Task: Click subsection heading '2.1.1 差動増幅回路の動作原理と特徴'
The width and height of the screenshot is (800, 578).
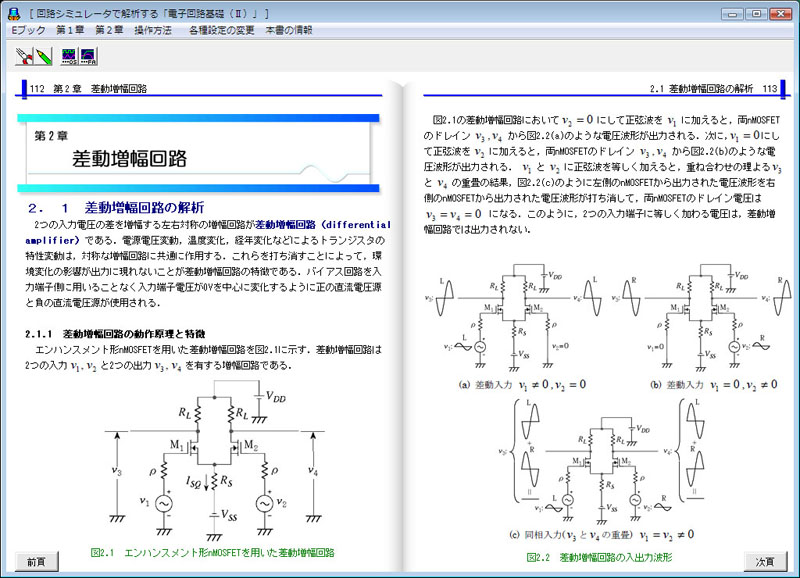Action: click(x=115, y=334)
